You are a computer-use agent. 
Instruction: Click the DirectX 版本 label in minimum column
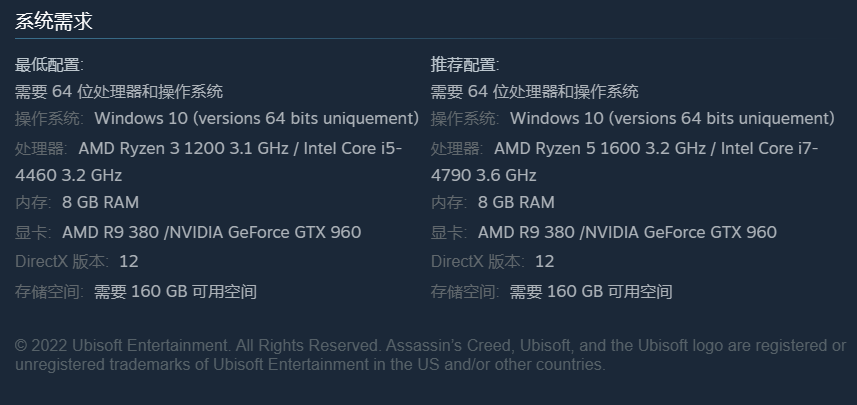[62, 262]
